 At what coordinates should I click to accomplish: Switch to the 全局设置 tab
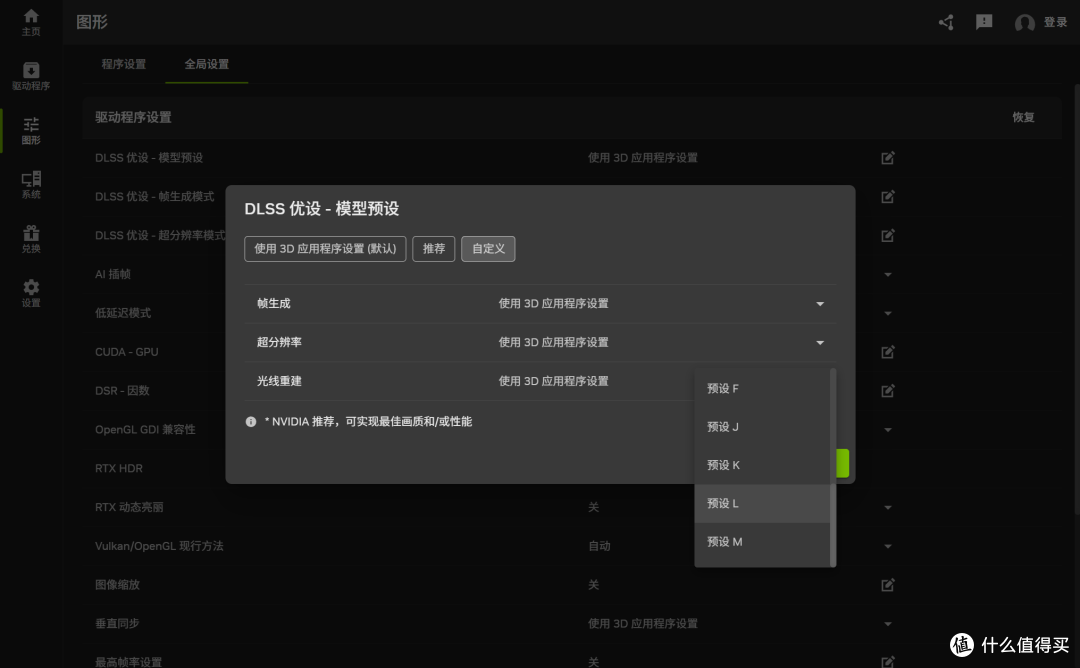tap(207, 64)
